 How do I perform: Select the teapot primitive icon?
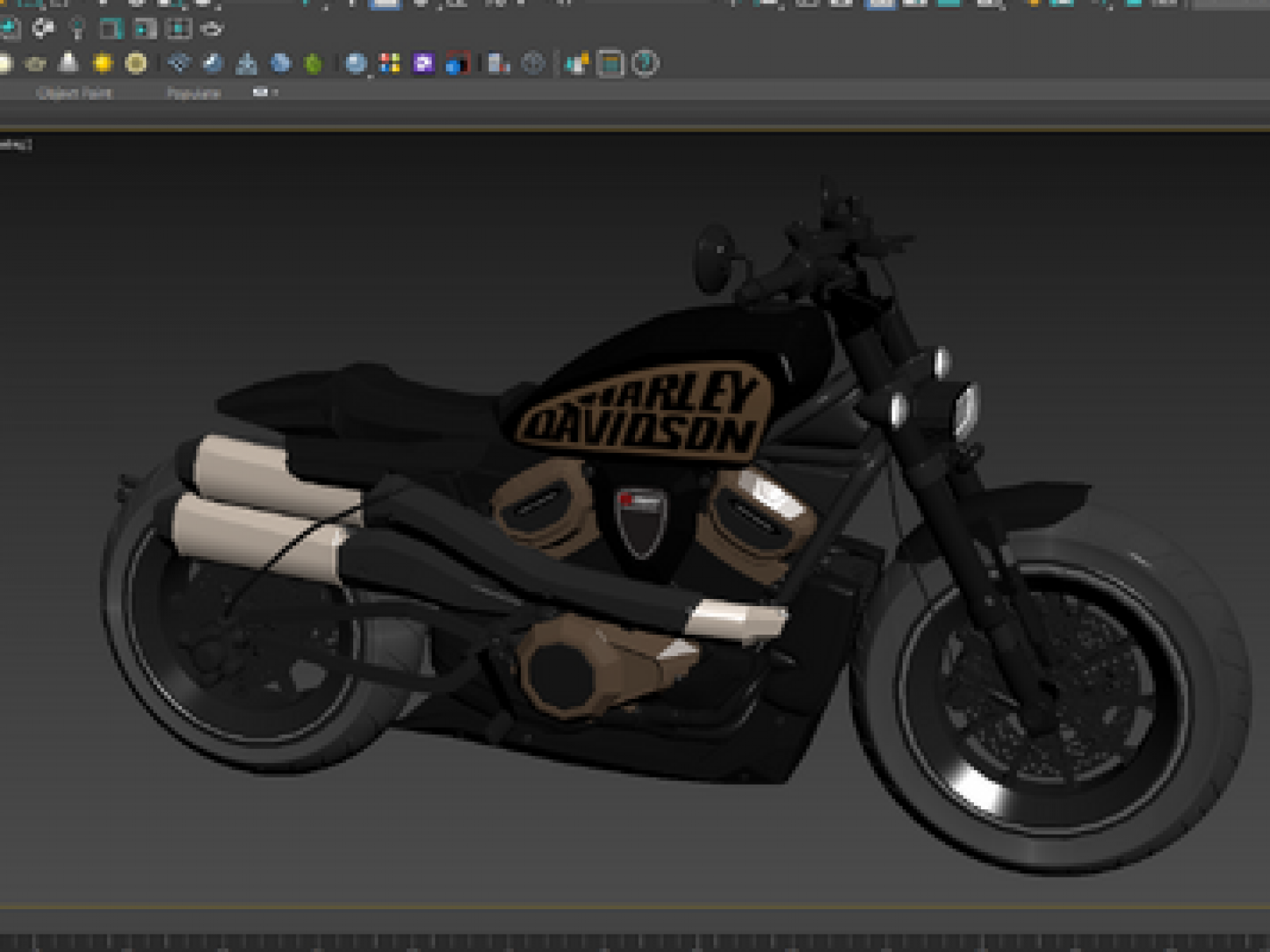coord(36,63)
